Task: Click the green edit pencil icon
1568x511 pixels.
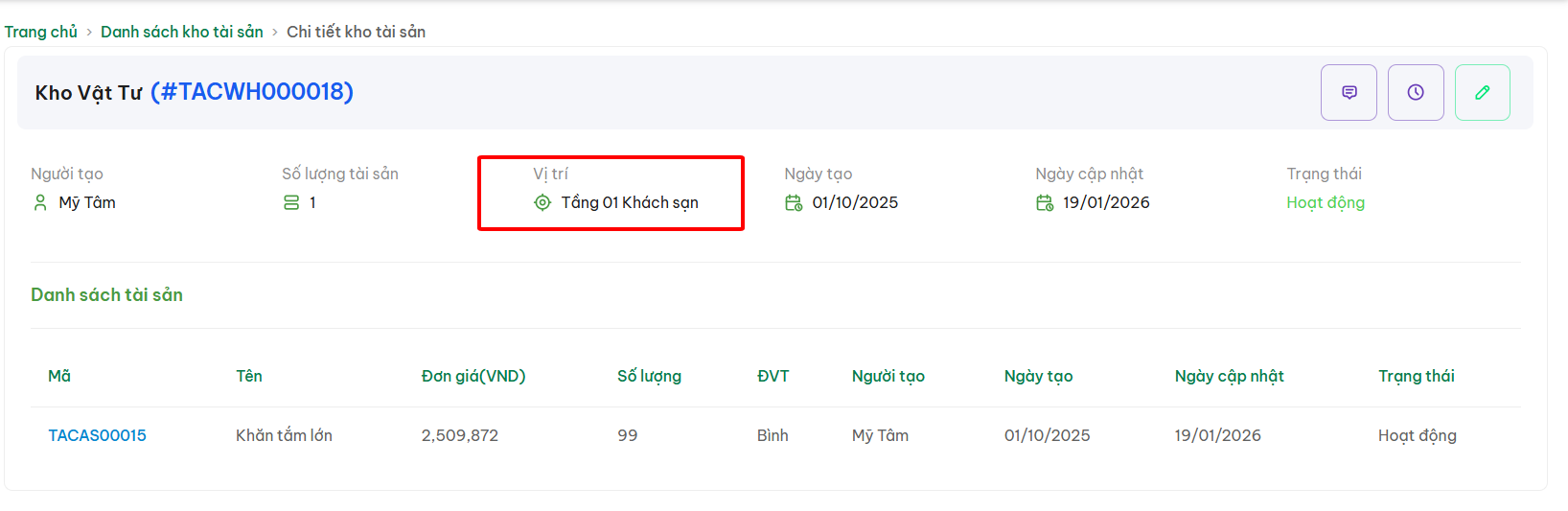Action: 1482,92
